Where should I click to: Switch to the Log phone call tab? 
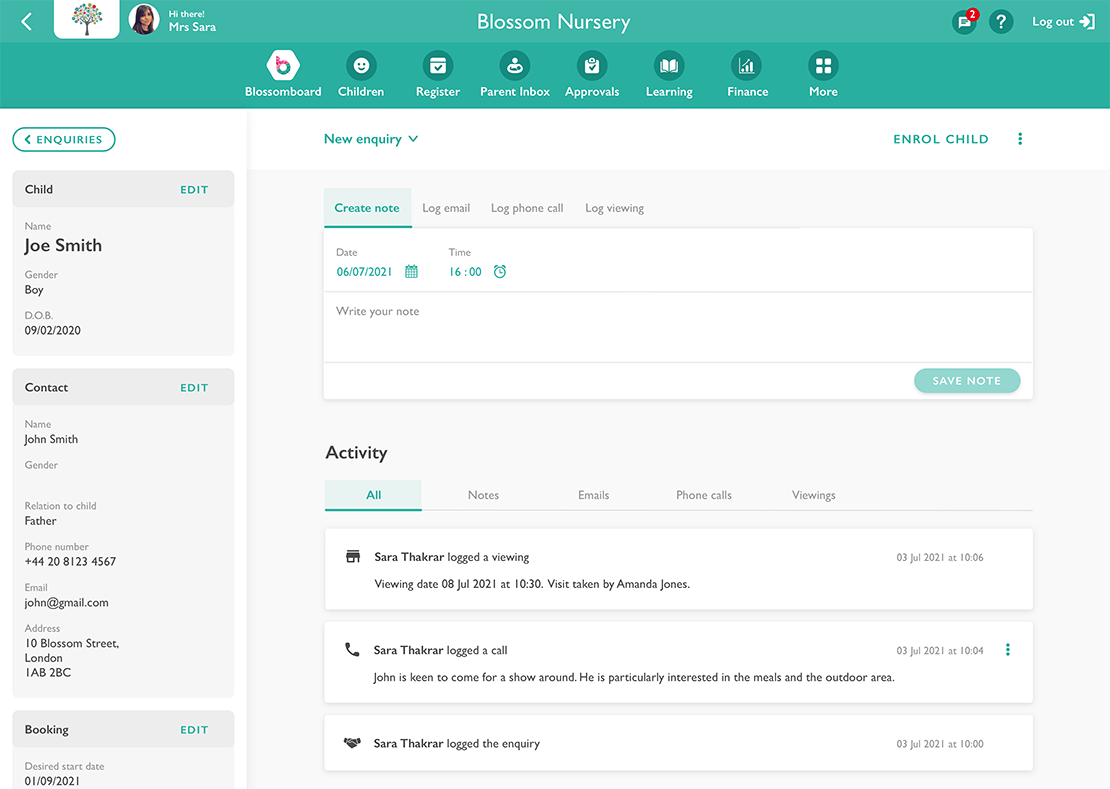click(x=527, y=208)
